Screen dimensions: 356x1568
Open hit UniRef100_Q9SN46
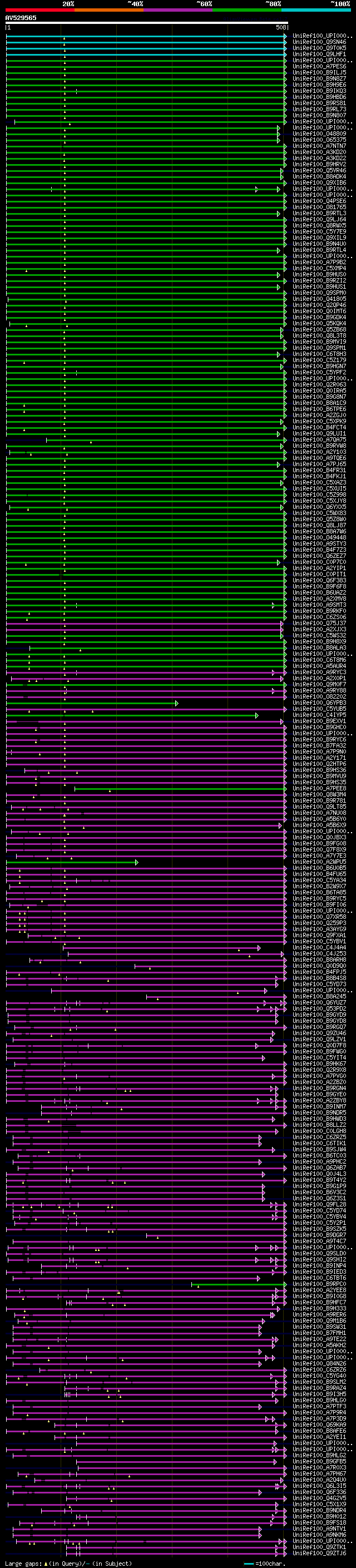point(319,43)
